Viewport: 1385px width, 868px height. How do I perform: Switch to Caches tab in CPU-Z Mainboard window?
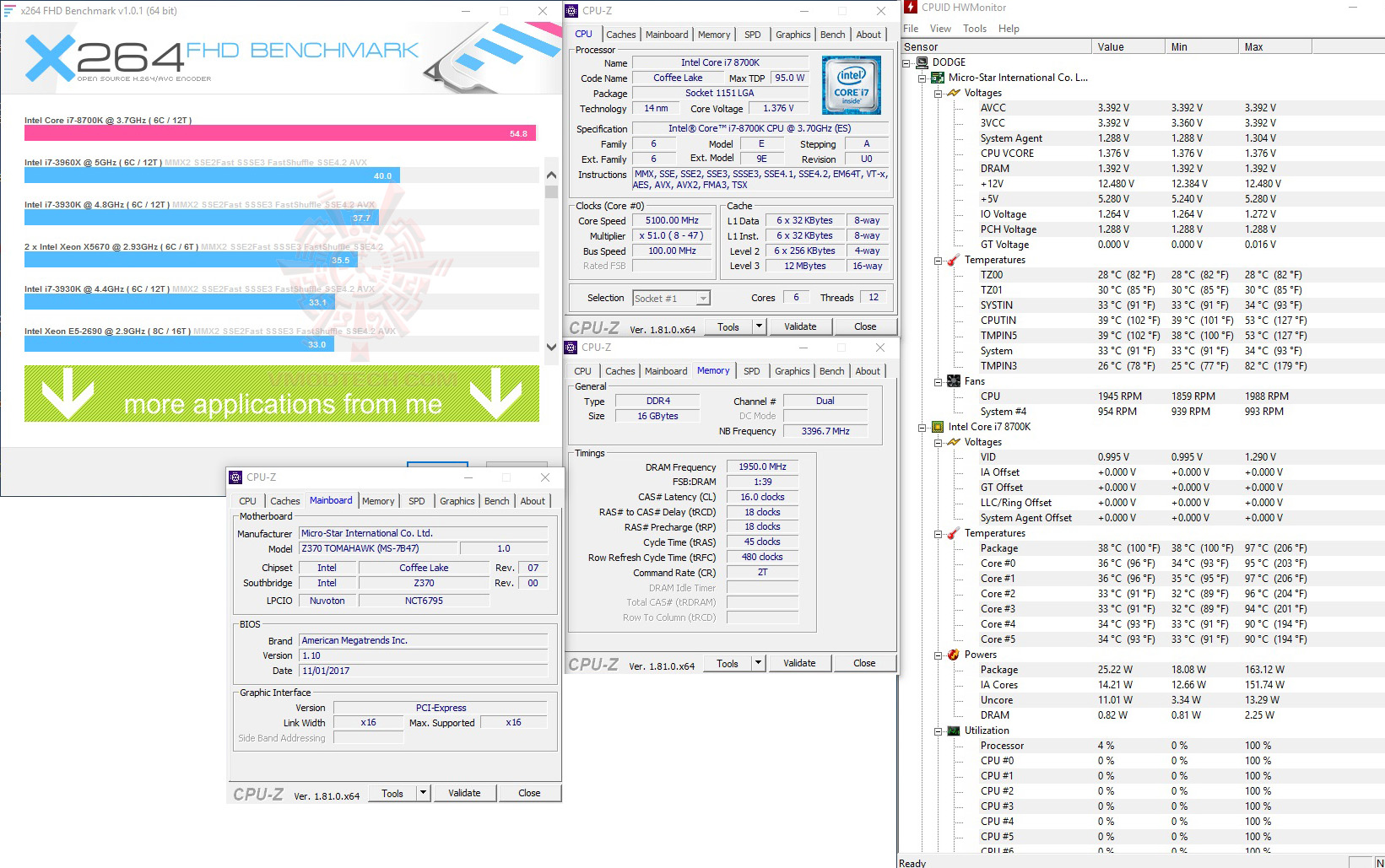285,501
